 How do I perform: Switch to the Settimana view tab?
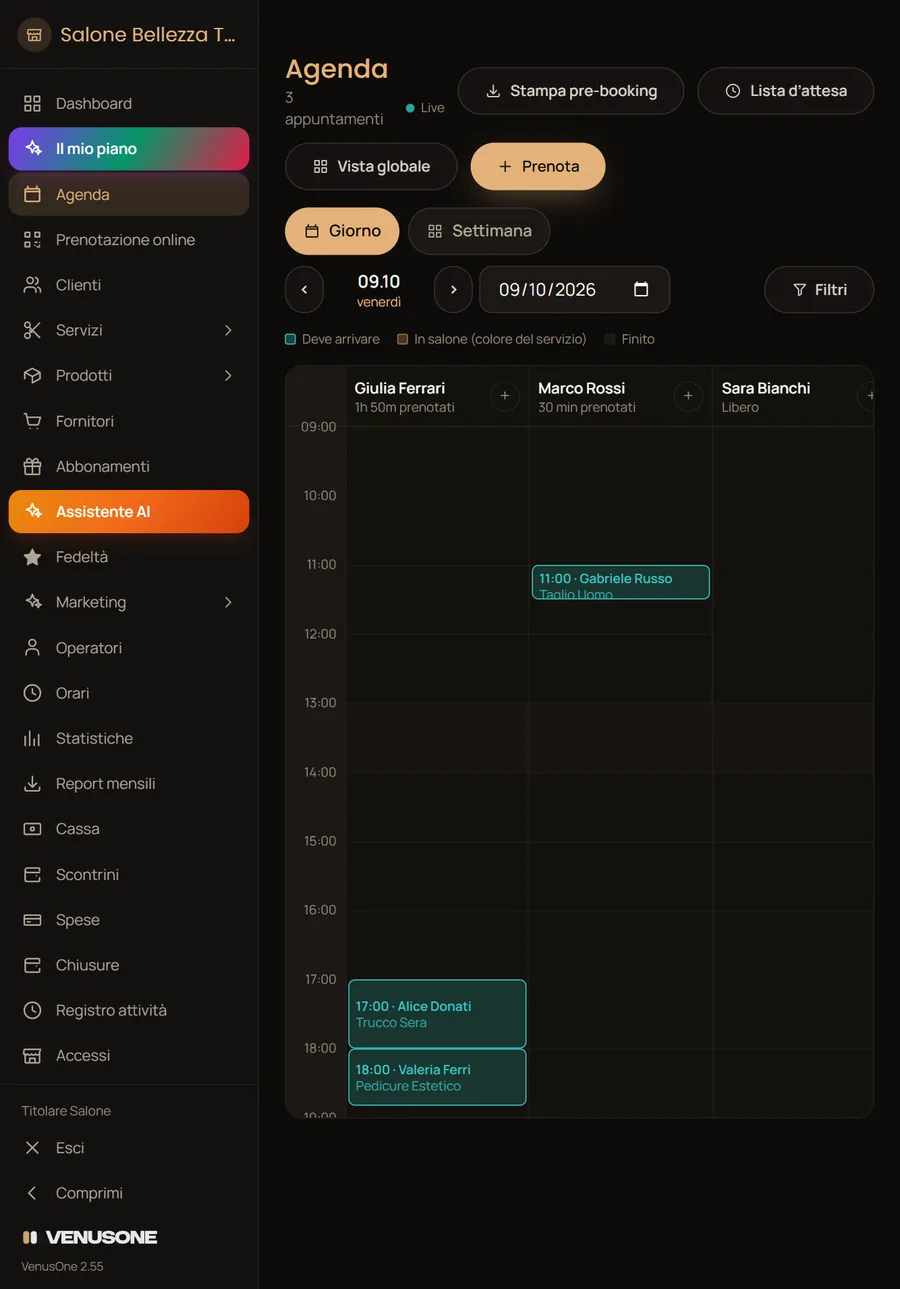[479, 231]
